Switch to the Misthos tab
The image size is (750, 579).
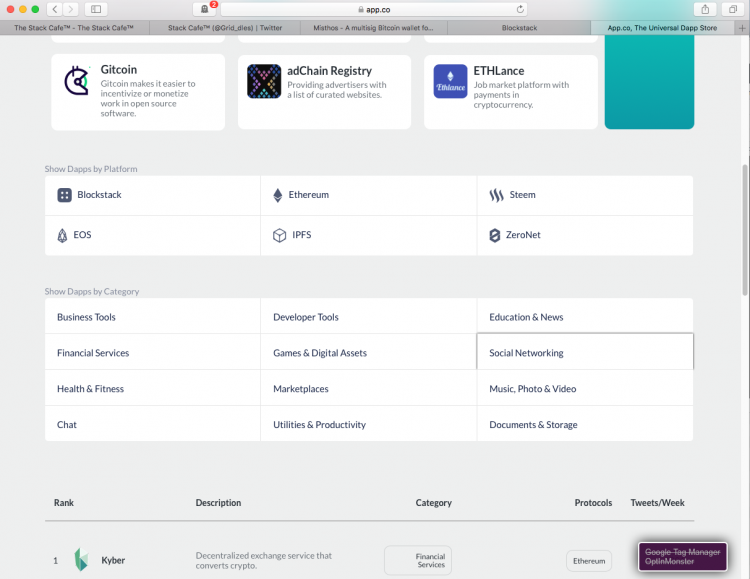374,28
